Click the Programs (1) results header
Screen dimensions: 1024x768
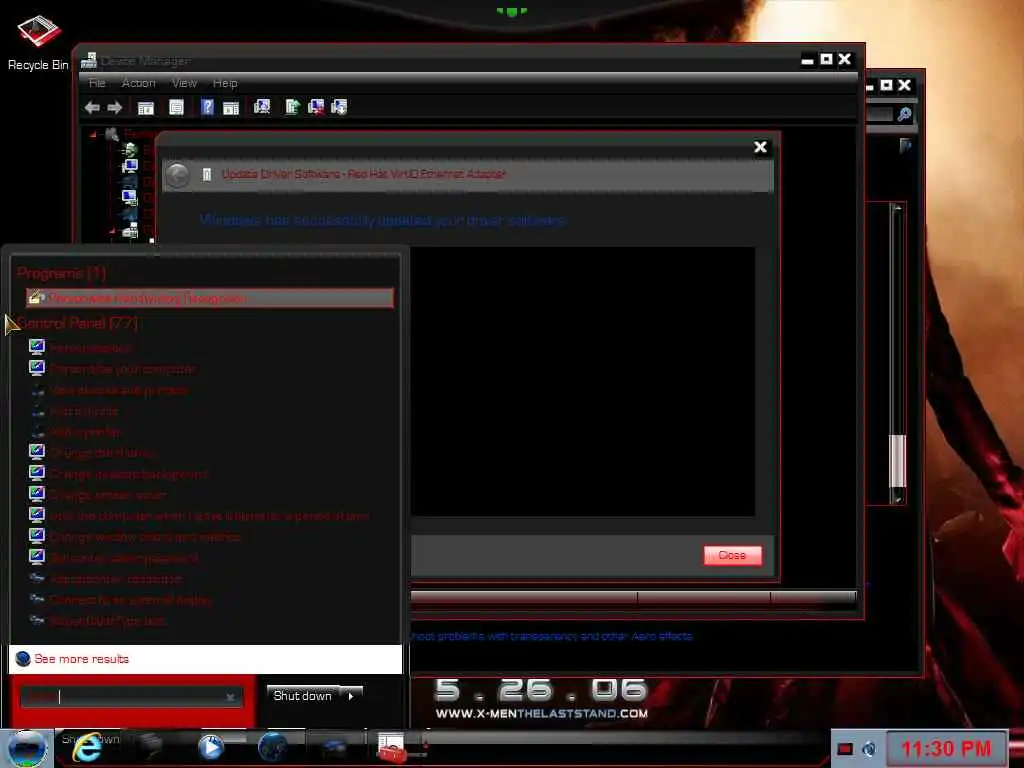click(x=61, y=273)
